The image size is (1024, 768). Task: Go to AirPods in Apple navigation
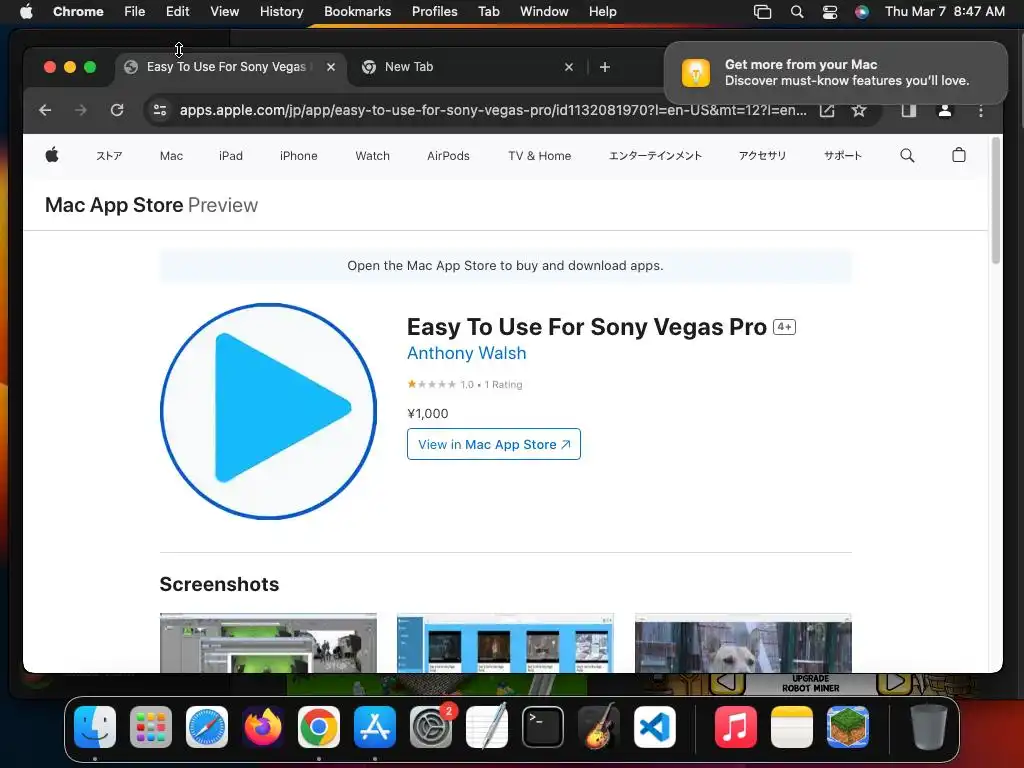tap(448, 155)
